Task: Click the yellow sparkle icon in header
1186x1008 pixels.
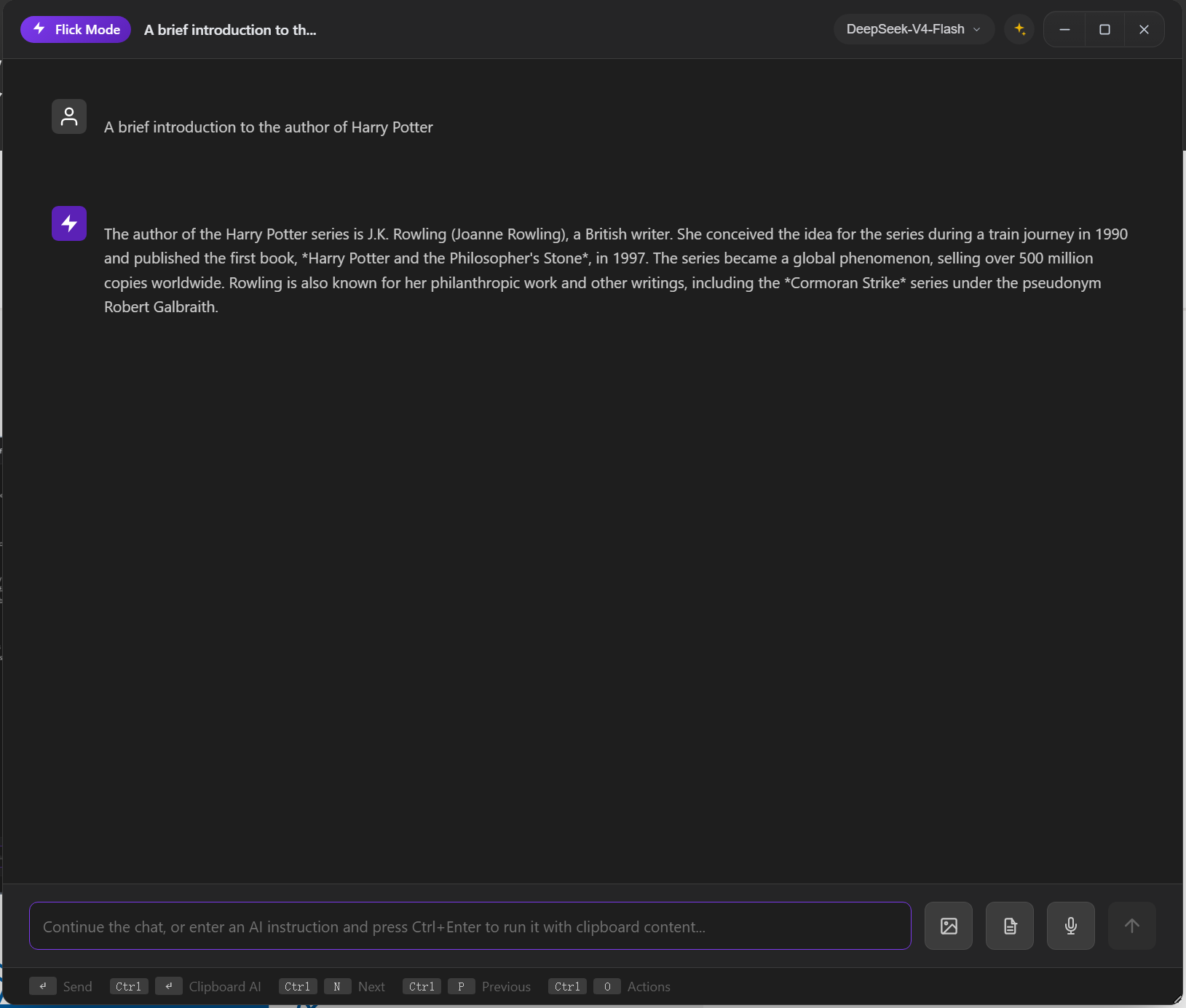Action: pos(1019,29)
